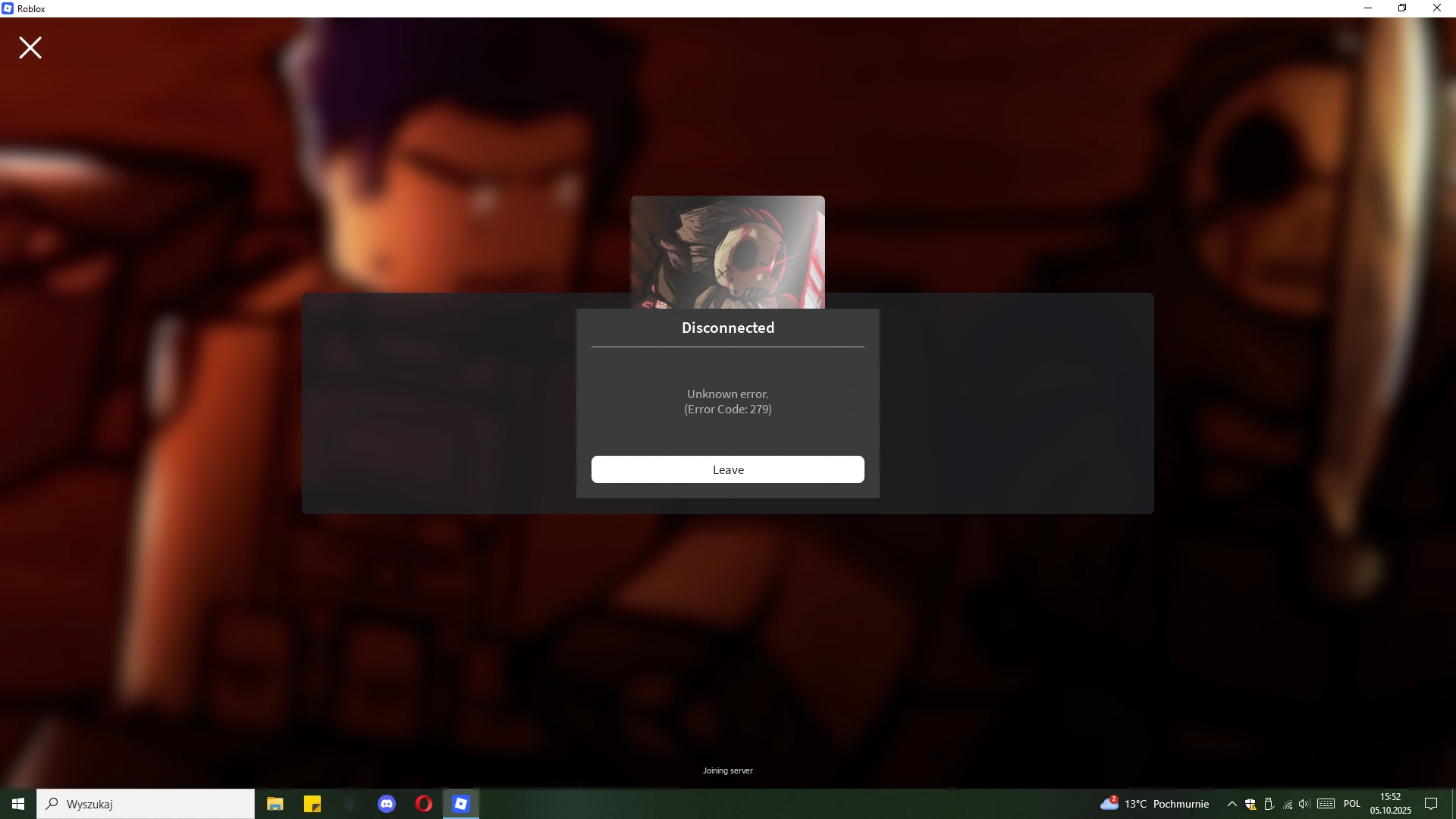Open the POL language input switcher

coord(1351,804)
